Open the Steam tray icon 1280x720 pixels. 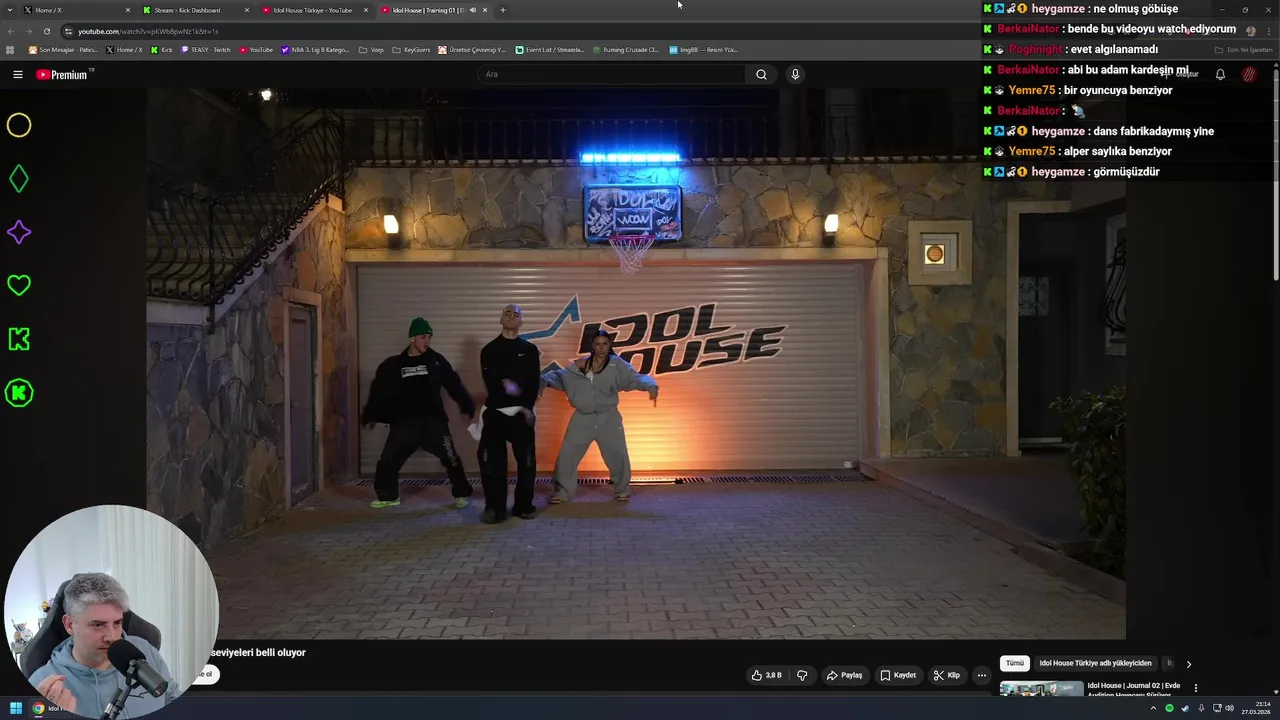(x=1185, y=708)
